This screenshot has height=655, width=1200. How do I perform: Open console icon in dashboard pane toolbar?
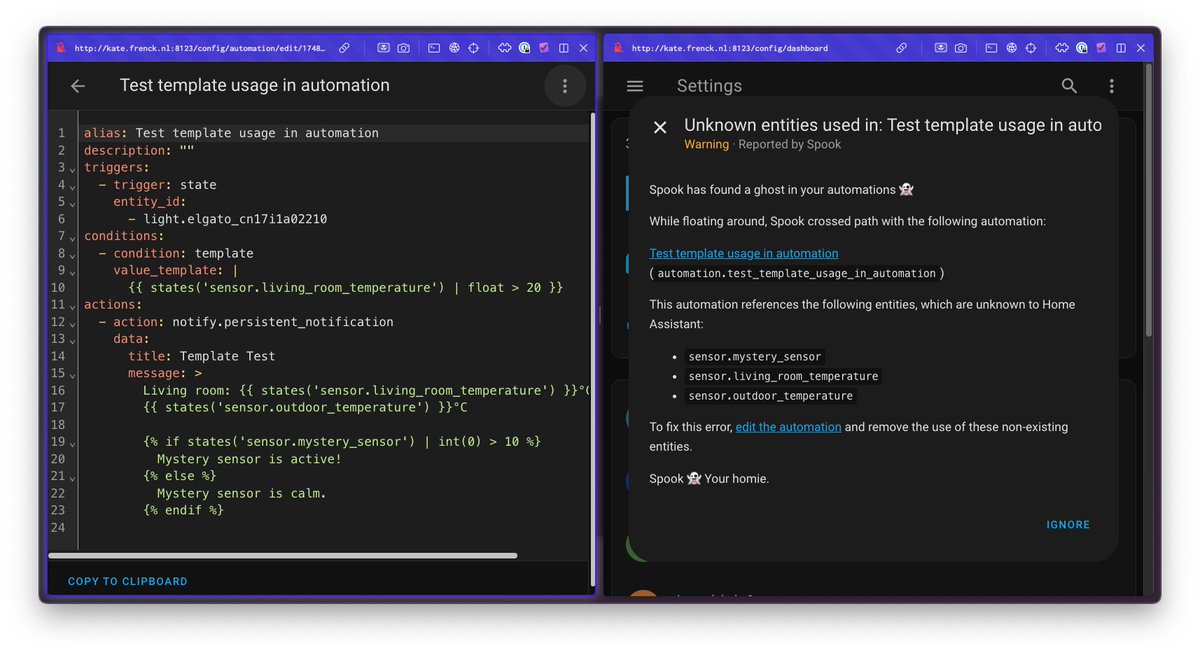(x=991, y=47)
